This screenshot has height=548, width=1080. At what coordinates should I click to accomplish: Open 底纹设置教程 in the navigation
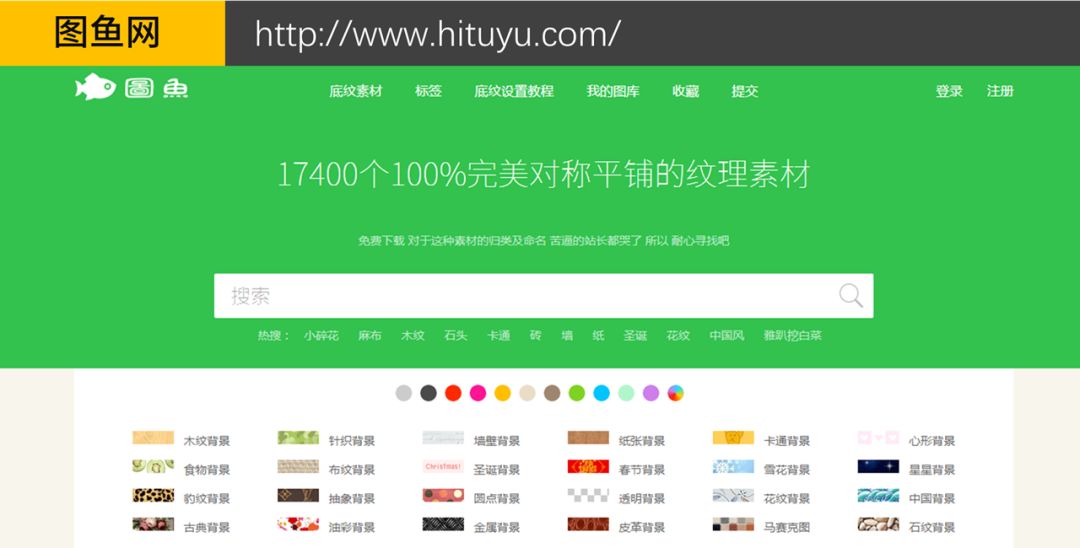pyautogui.click(x=514, y=91)
